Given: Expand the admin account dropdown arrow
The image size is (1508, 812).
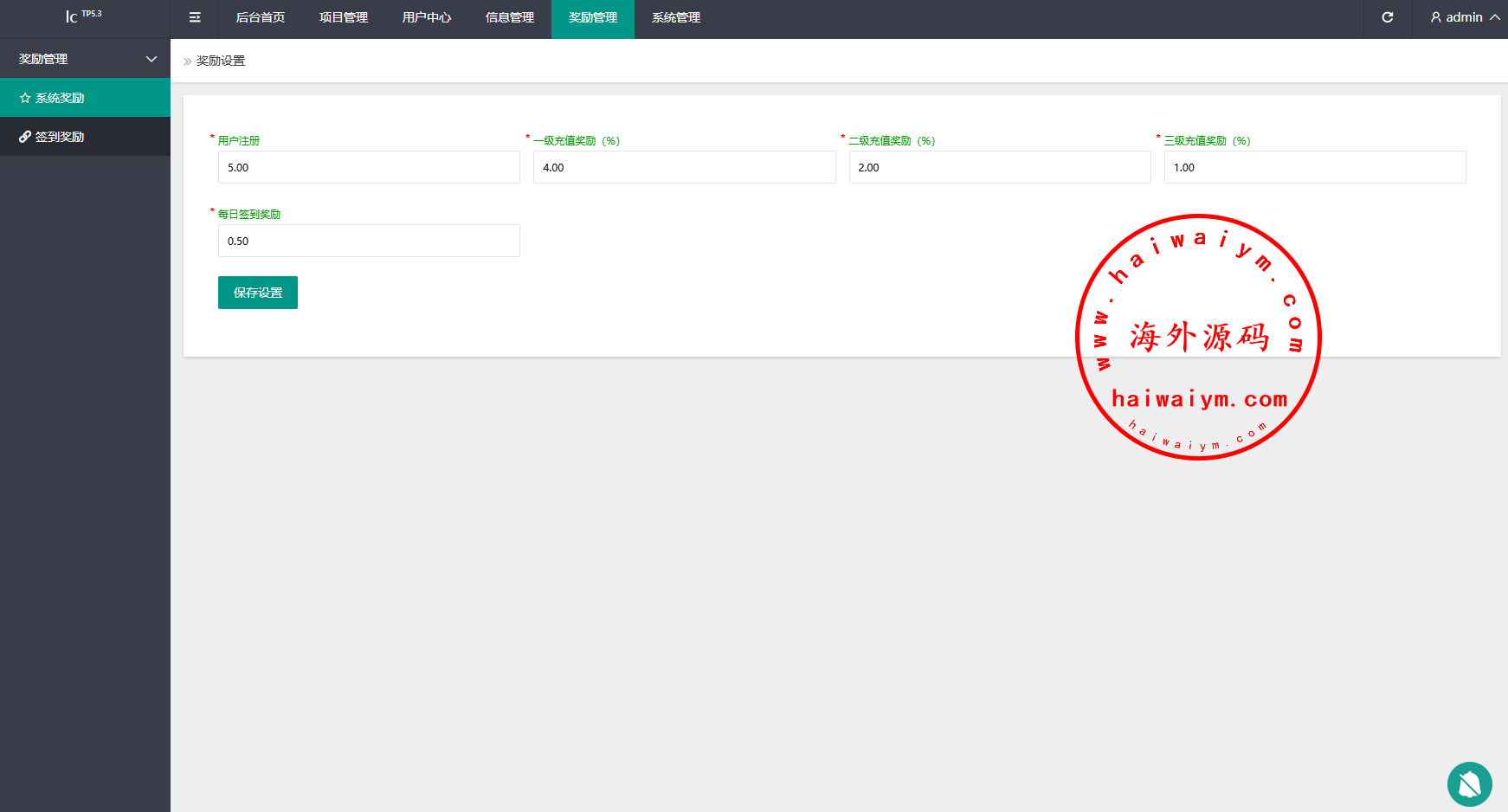Looking at the screenshot, I should [1494, 17].
